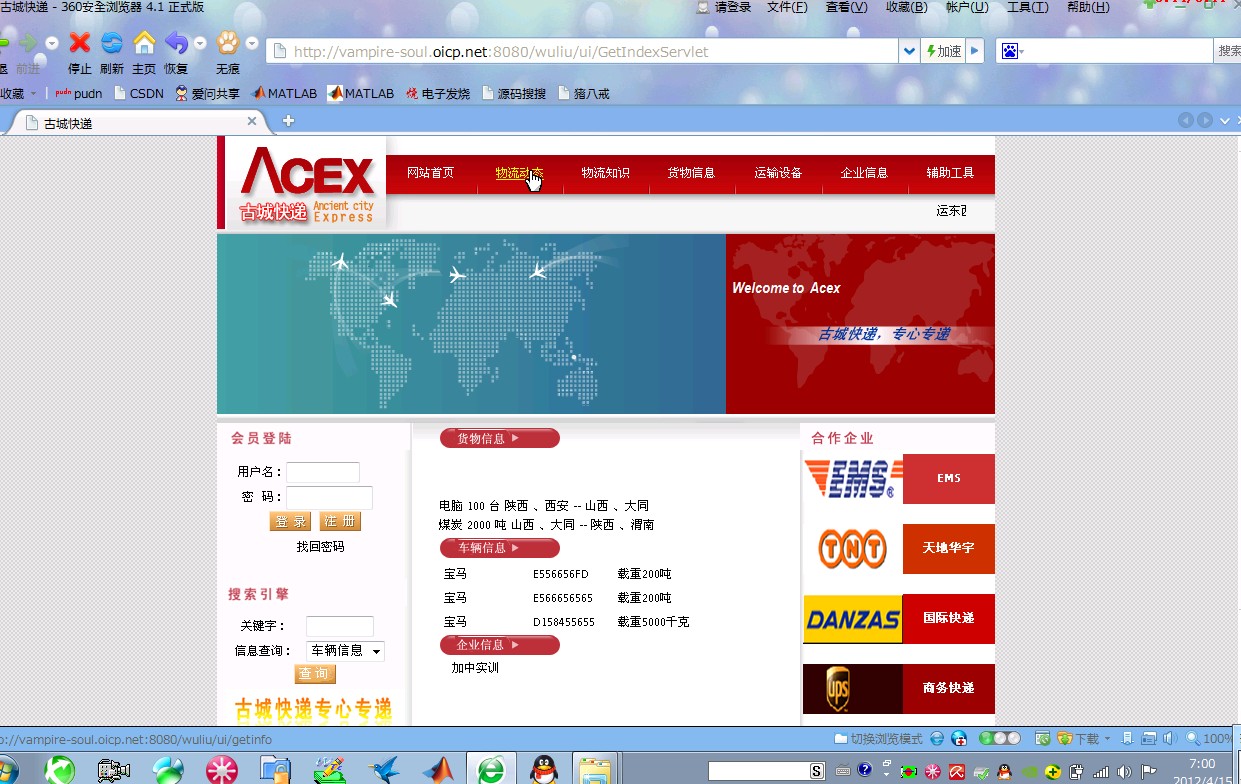
Task: Select the 古城快递 browser tab
Action: coord(140,123)
